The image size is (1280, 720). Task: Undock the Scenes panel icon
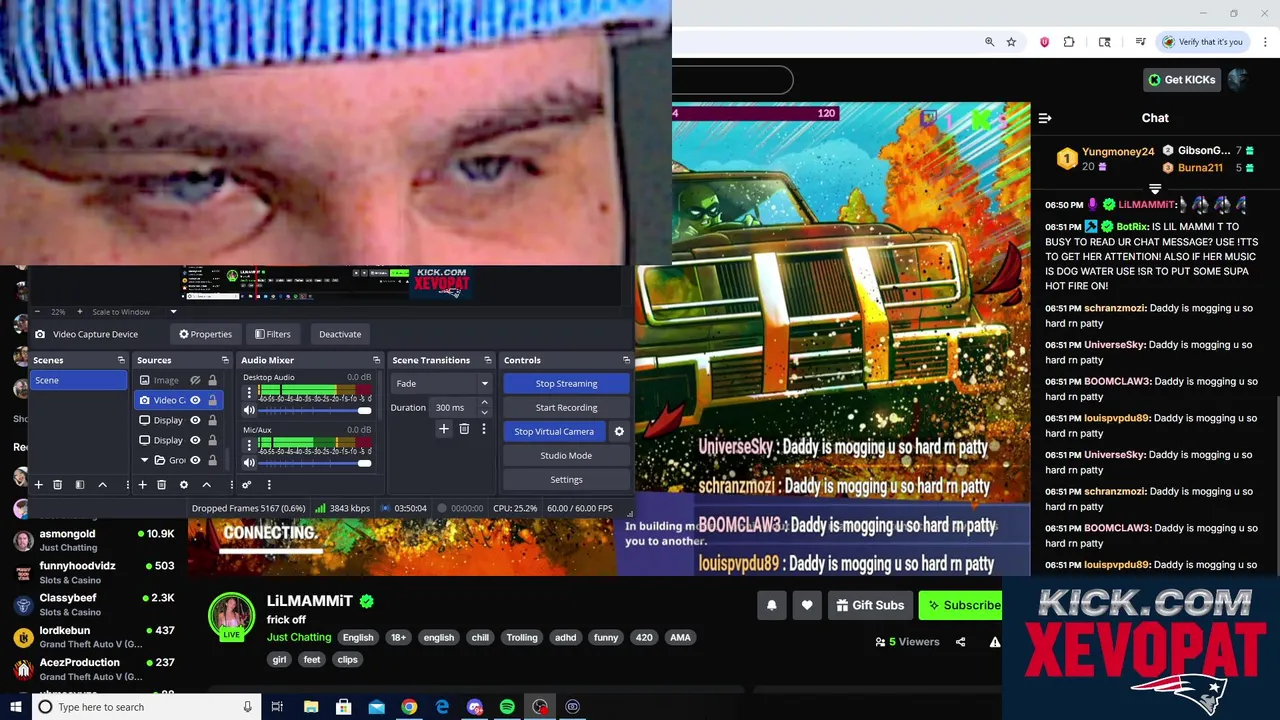pyautogui.click(x=121, y=360)
